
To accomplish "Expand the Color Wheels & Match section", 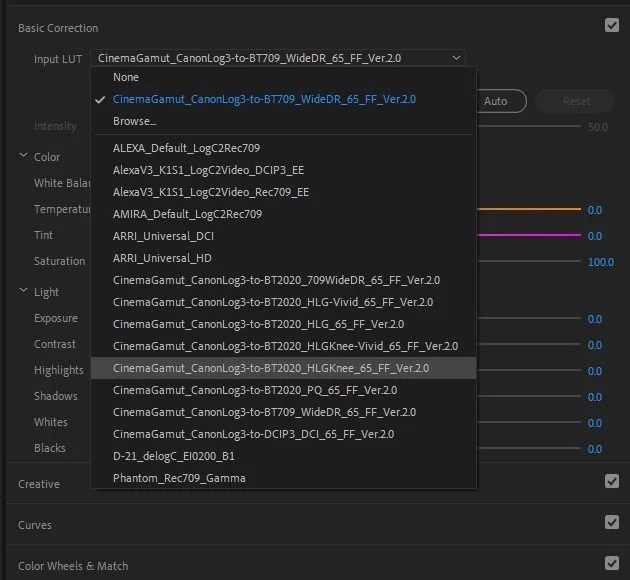I will 73,566.
